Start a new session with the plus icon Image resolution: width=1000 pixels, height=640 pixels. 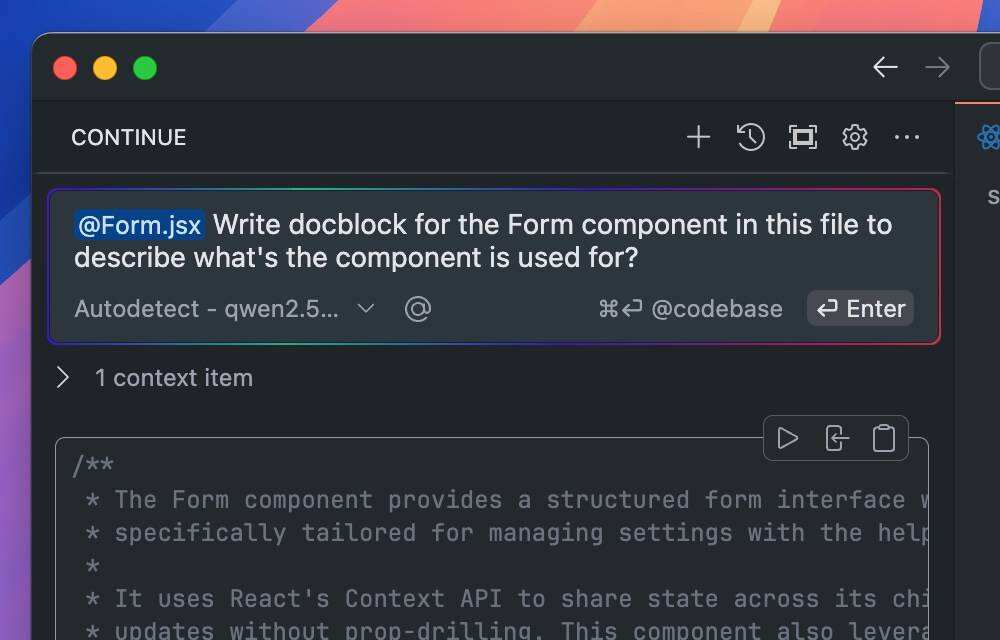[698, 137]
